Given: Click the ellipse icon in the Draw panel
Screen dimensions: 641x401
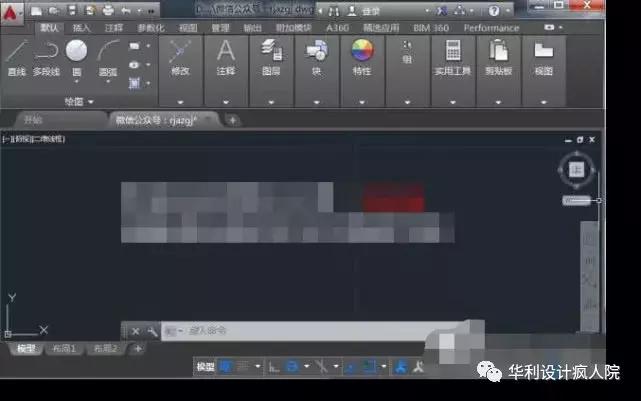Looking at the screenshot, I should (x=134, y=65).
